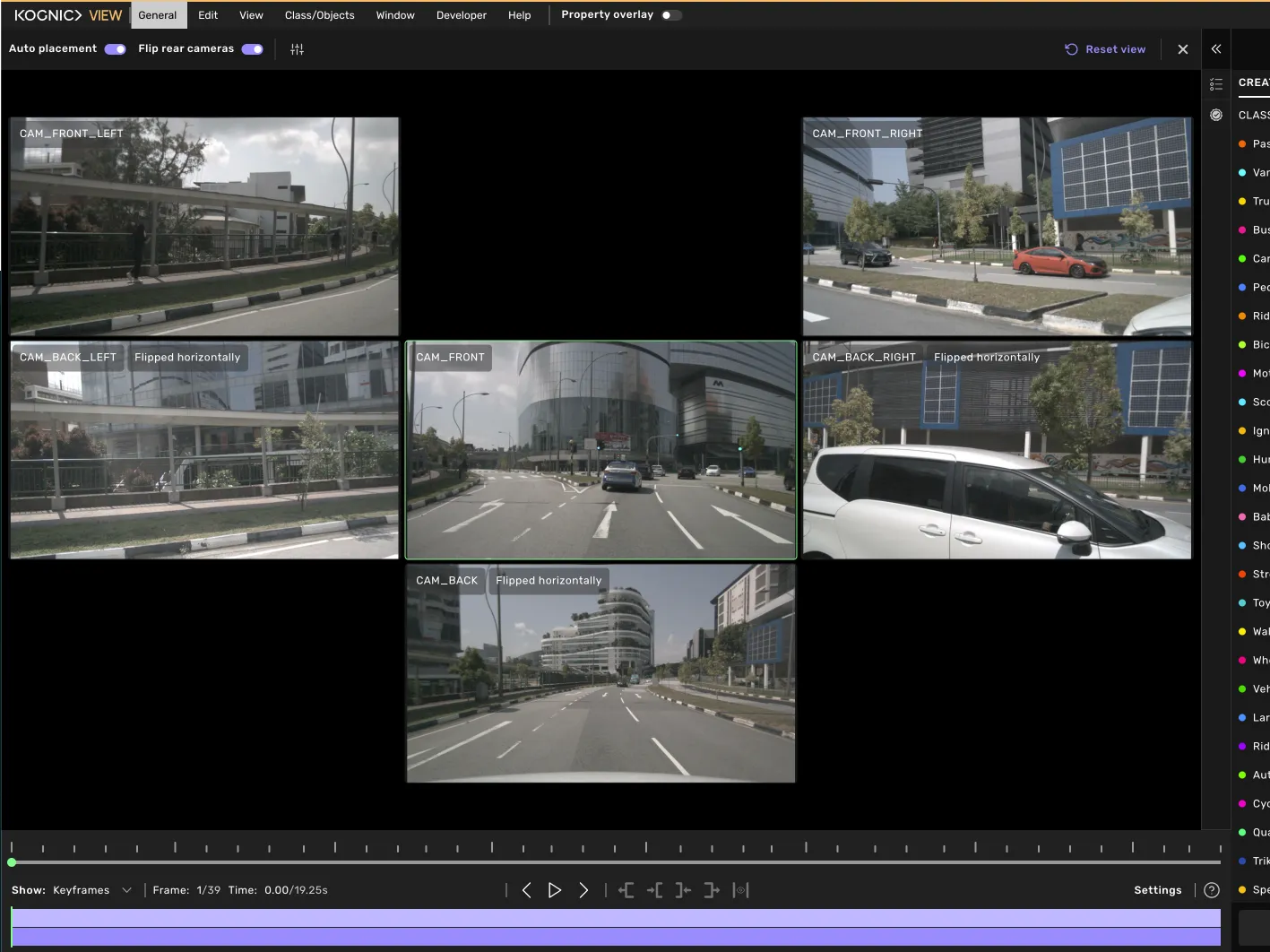Open the General menu tab
Viewport: 1270px width, 952px height.
[158, 15]
